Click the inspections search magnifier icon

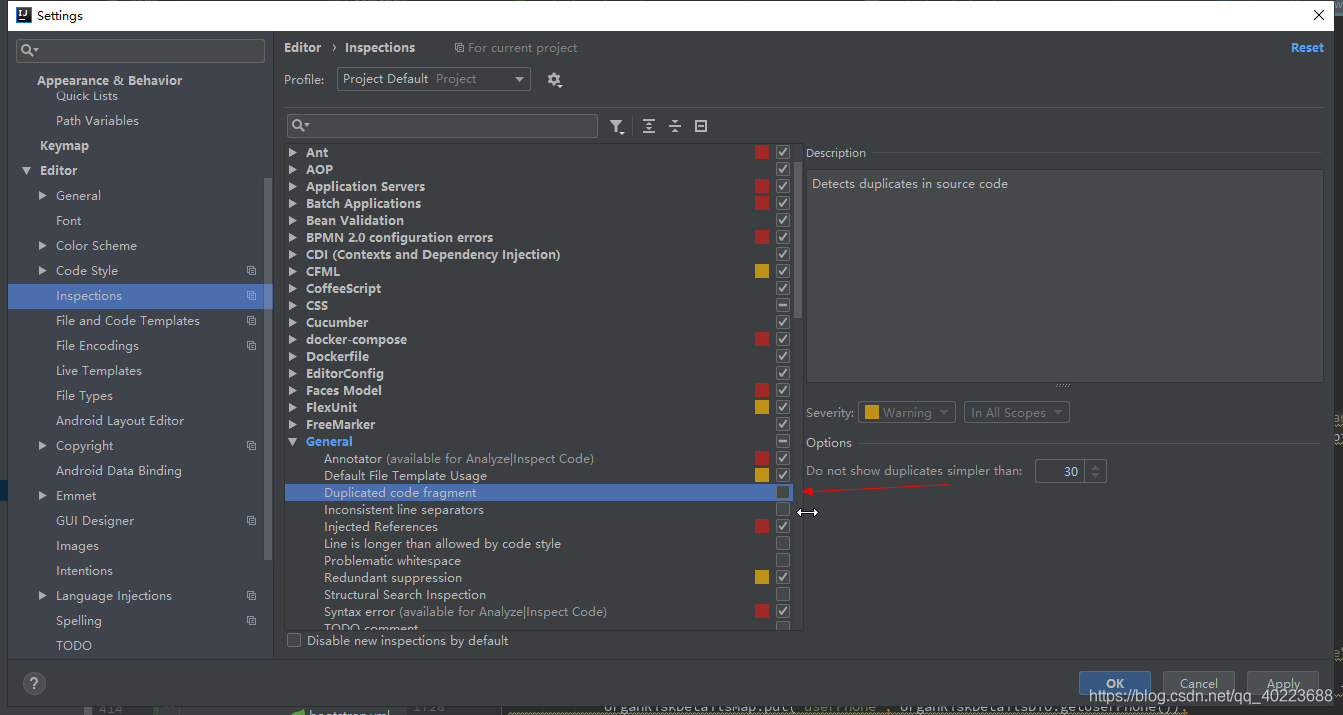300,126
